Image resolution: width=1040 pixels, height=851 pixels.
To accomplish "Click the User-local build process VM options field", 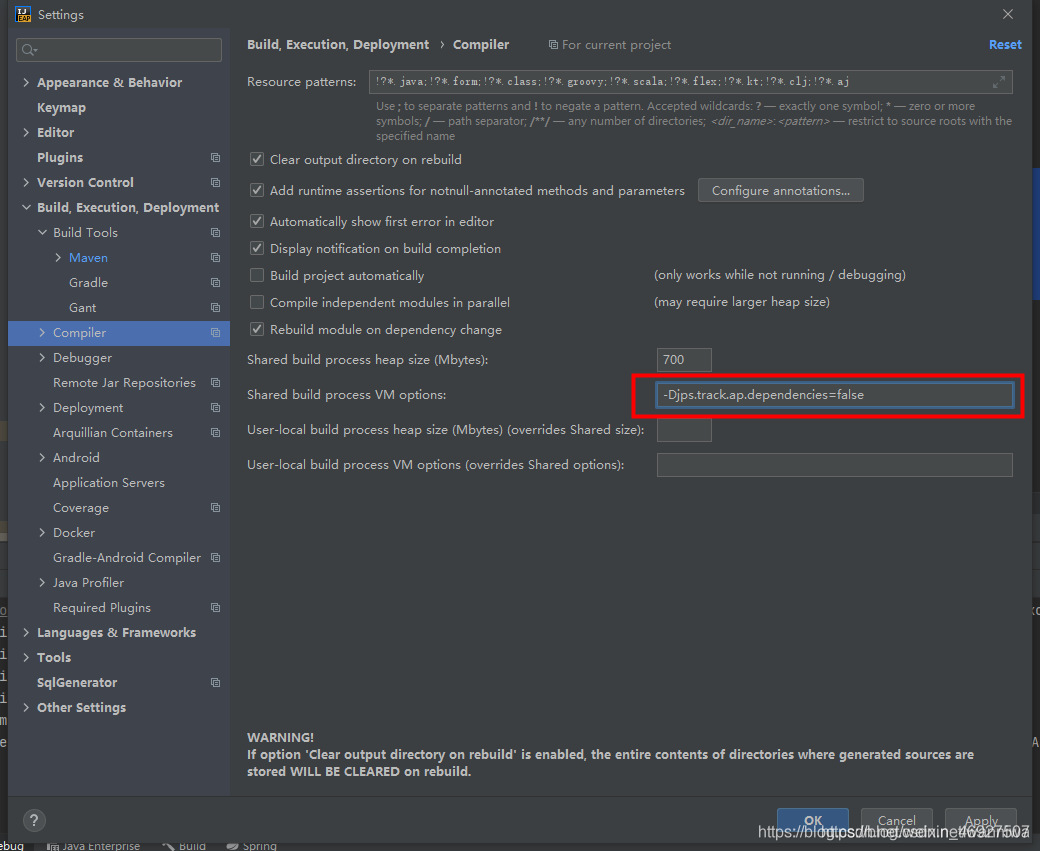I will (834, 465).
